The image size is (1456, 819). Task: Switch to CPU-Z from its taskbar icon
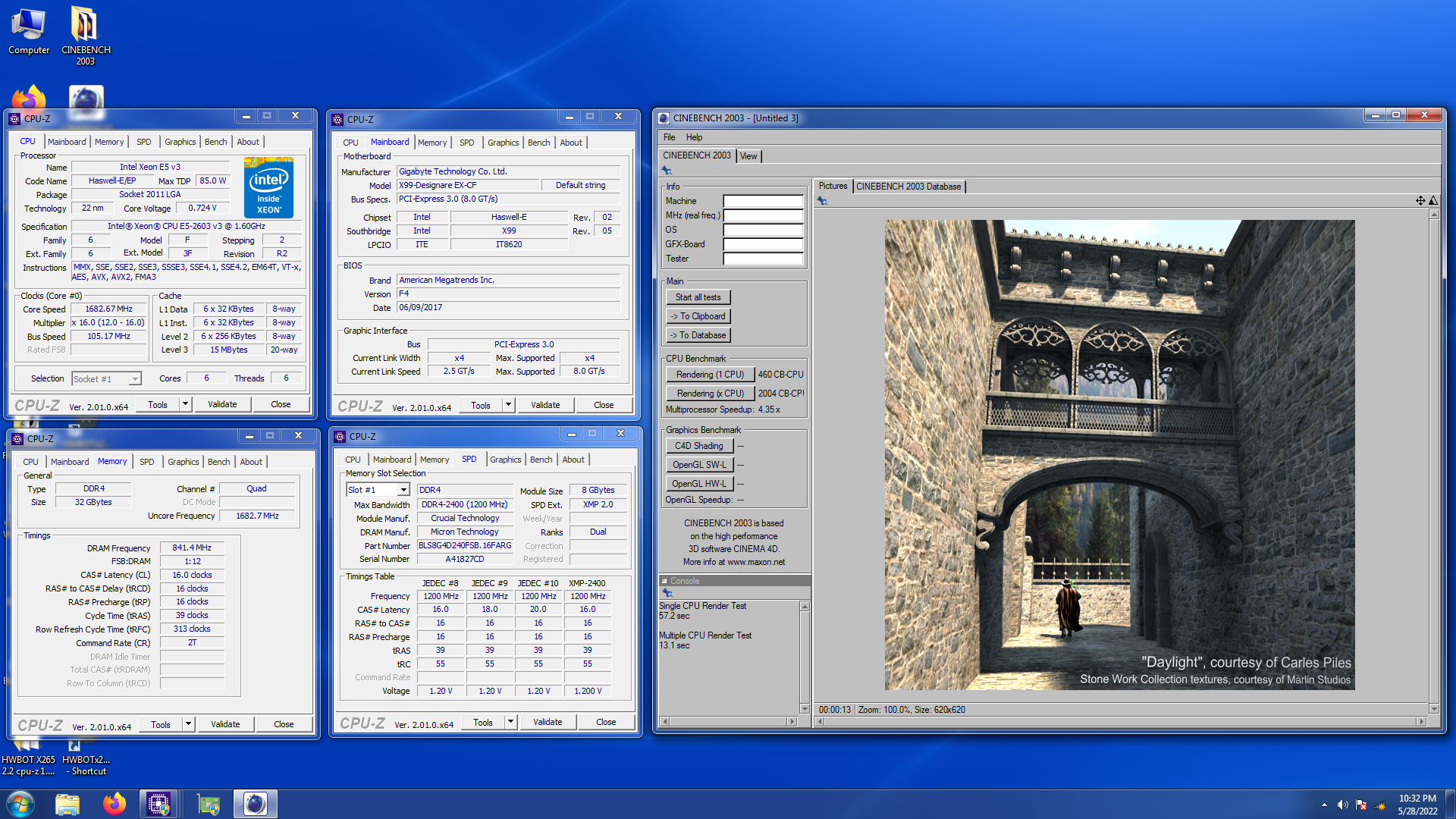tap(158, 804)
